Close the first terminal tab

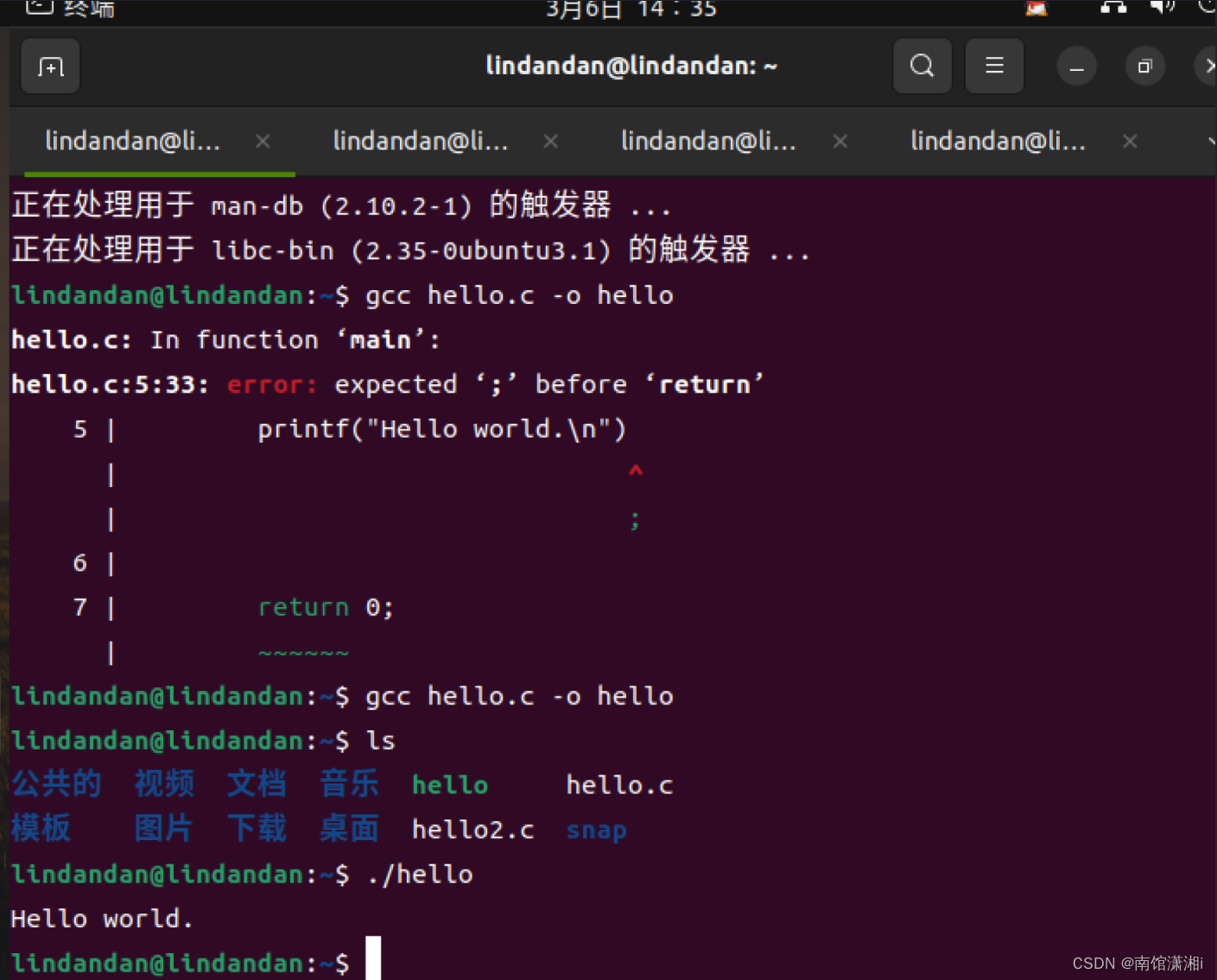263,141
